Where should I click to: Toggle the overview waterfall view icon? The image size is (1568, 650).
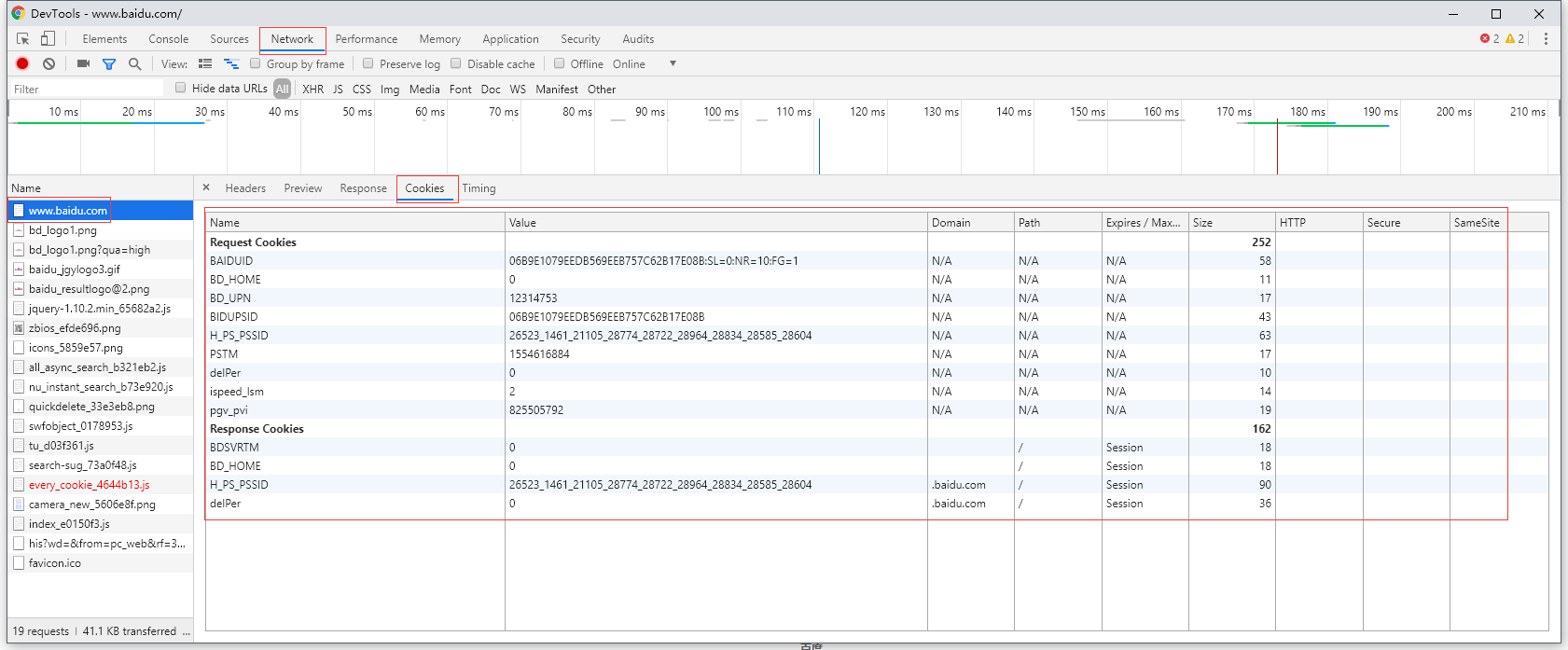231,63
